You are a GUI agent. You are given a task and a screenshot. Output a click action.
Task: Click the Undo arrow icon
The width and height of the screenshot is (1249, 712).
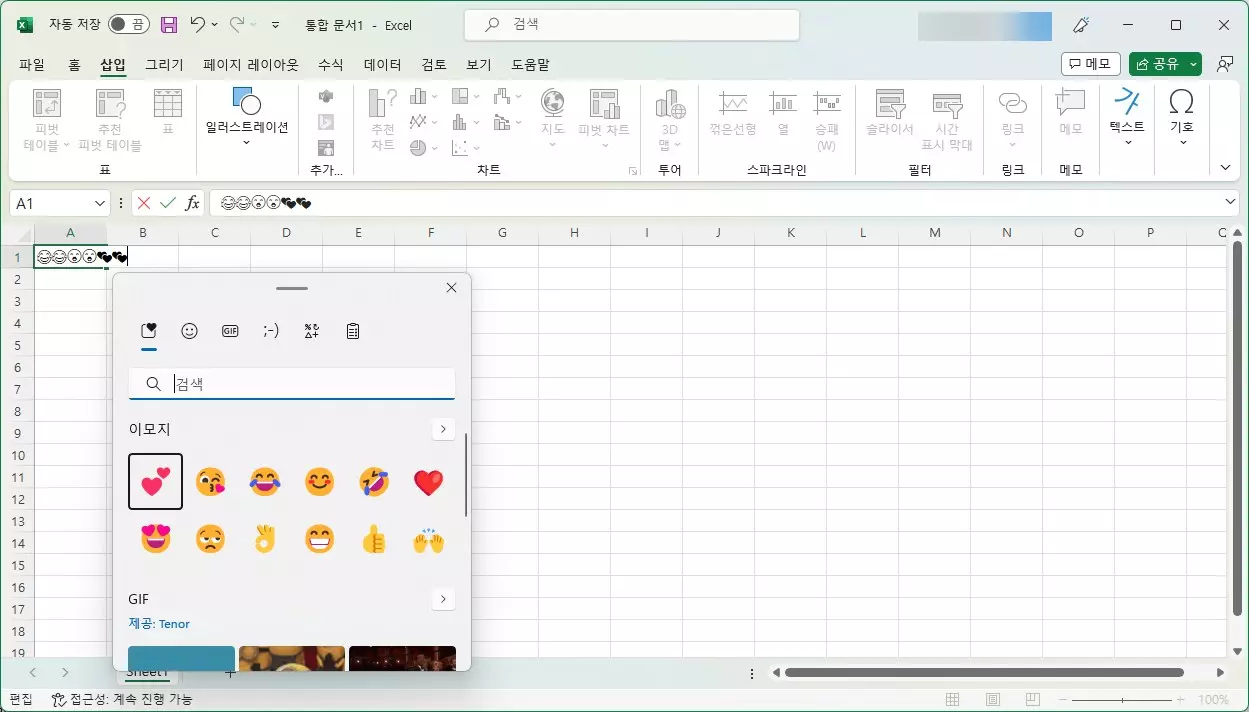point(197,24)
